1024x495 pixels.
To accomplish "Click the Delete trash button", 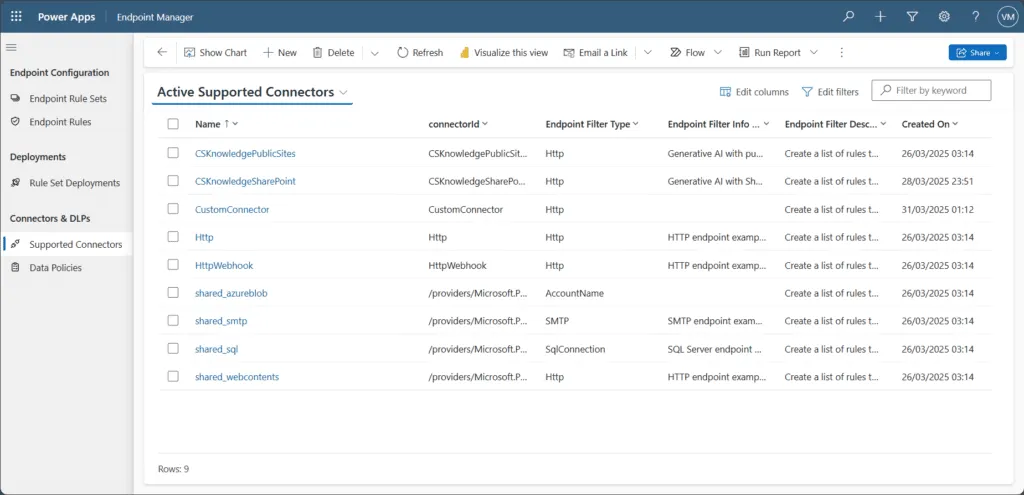I will pyautogui.click(x=334, y=53).
